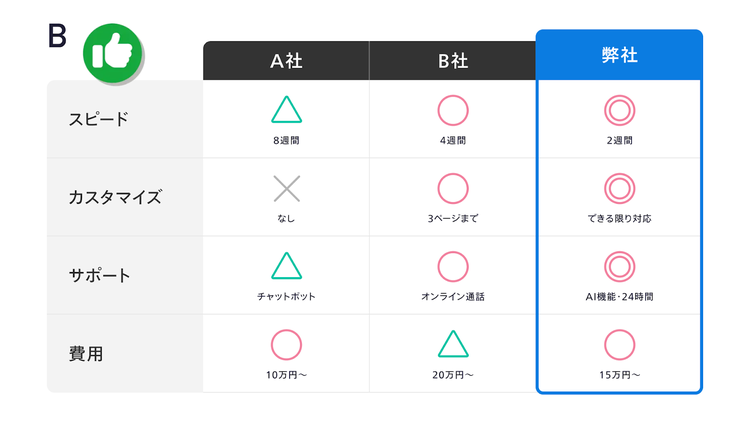The width and height of the screenshot is (750, 422).
Task: Click the triangle icon above 20万円〜
Action: click(x=453, y=344)
